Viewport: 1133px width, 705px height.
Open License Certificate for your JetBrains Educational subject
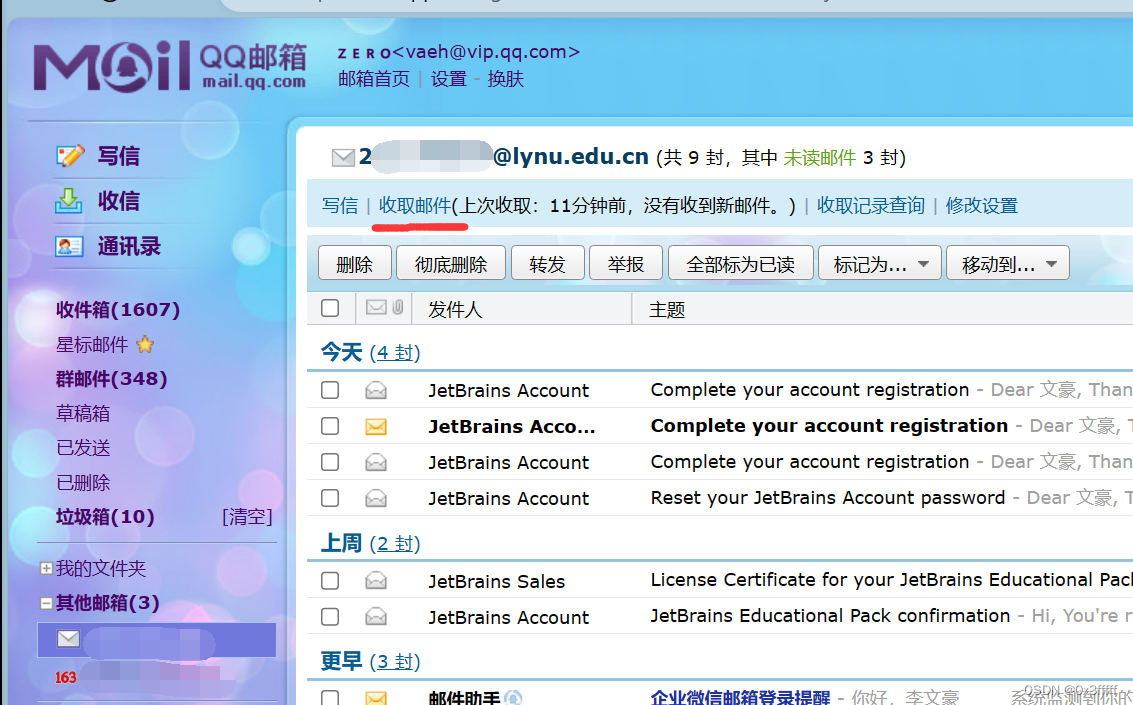[x=891, y=580]
